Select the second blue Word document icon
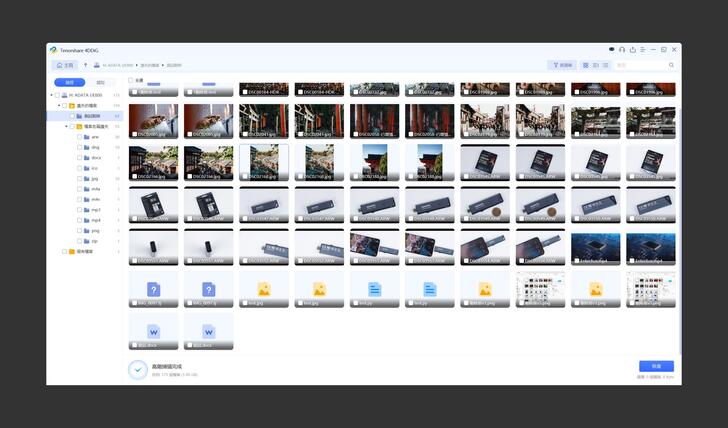Screen dimensions: 728x428 (x=208, y=331)
